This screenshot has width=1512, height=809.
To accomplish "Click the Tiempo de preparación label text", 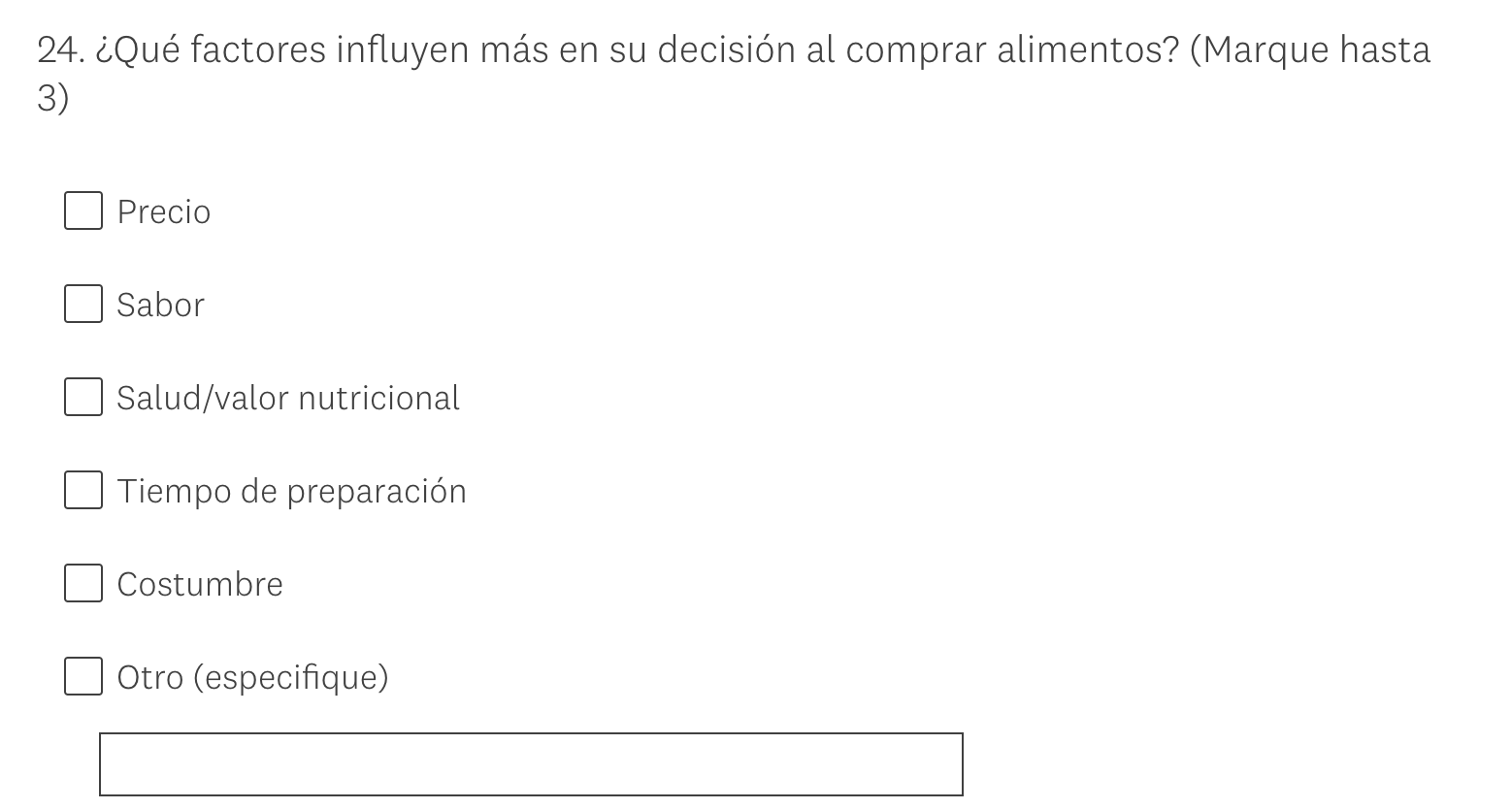I will (291, 492).
